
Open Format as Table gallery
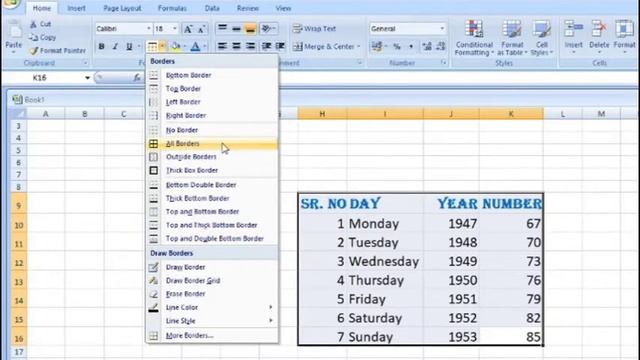point(512,38)
